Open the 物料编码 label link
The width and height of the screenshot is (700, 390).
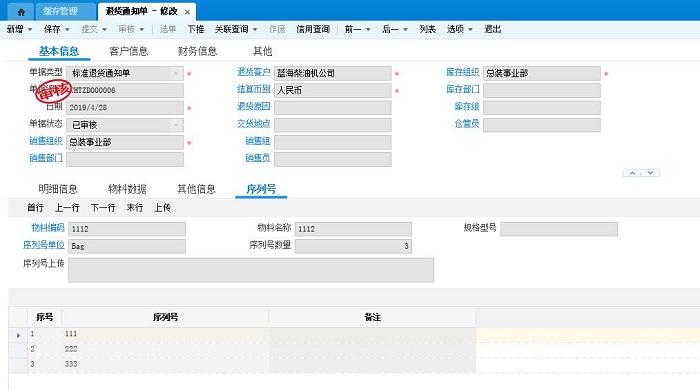pyautogui.click(x=48, y=228)
